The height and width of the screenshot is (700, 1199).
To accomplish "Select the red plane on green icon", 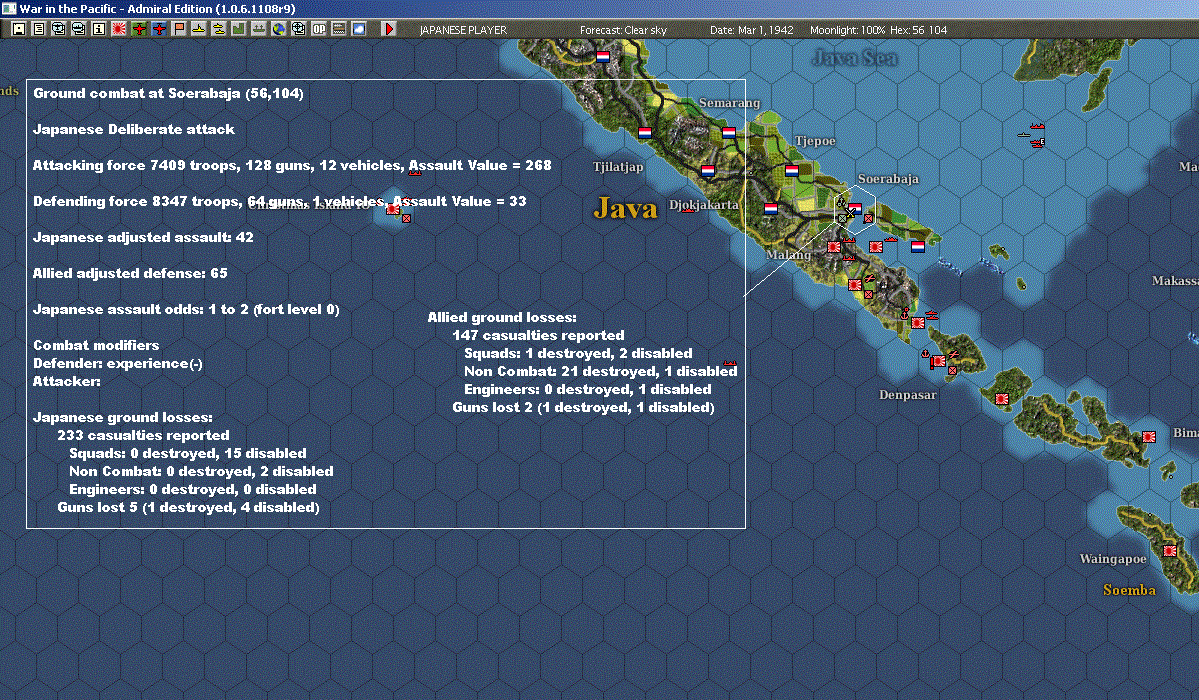I will coord(139,29).
